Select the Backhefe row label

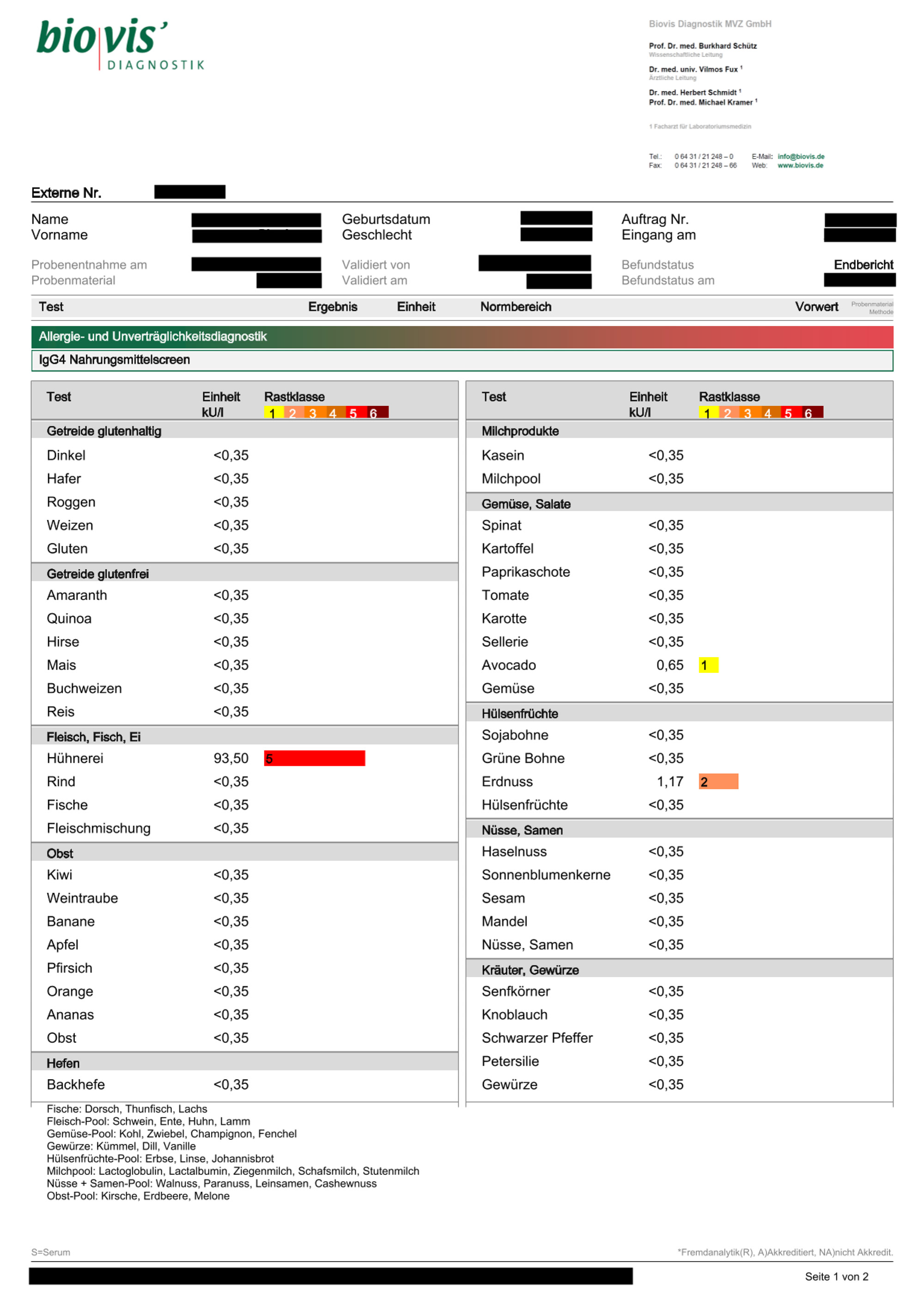[x=76, y=1085]
